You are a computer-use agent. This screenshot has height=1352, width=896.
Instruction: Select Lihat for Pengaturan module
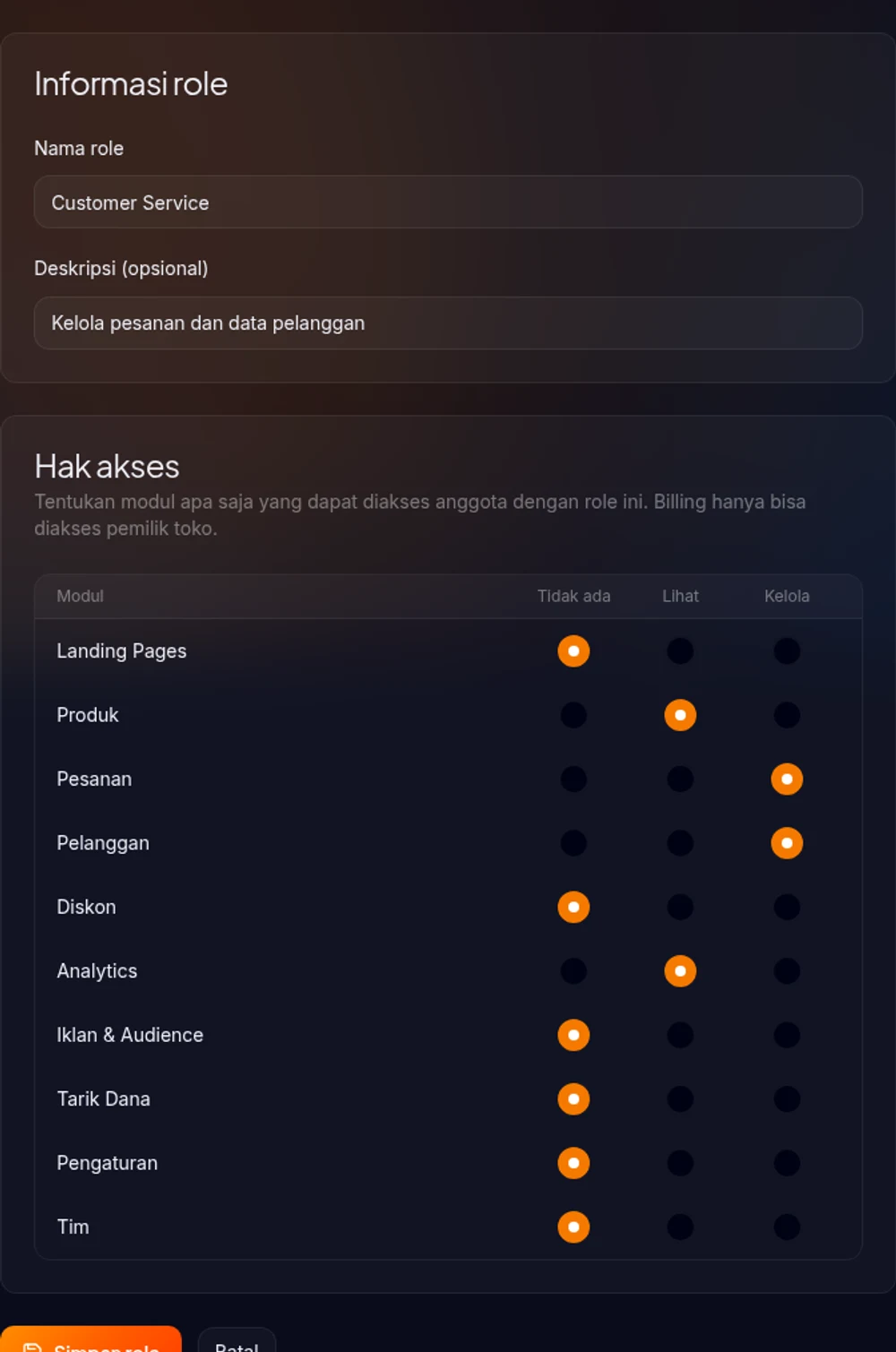(680, 1163)
